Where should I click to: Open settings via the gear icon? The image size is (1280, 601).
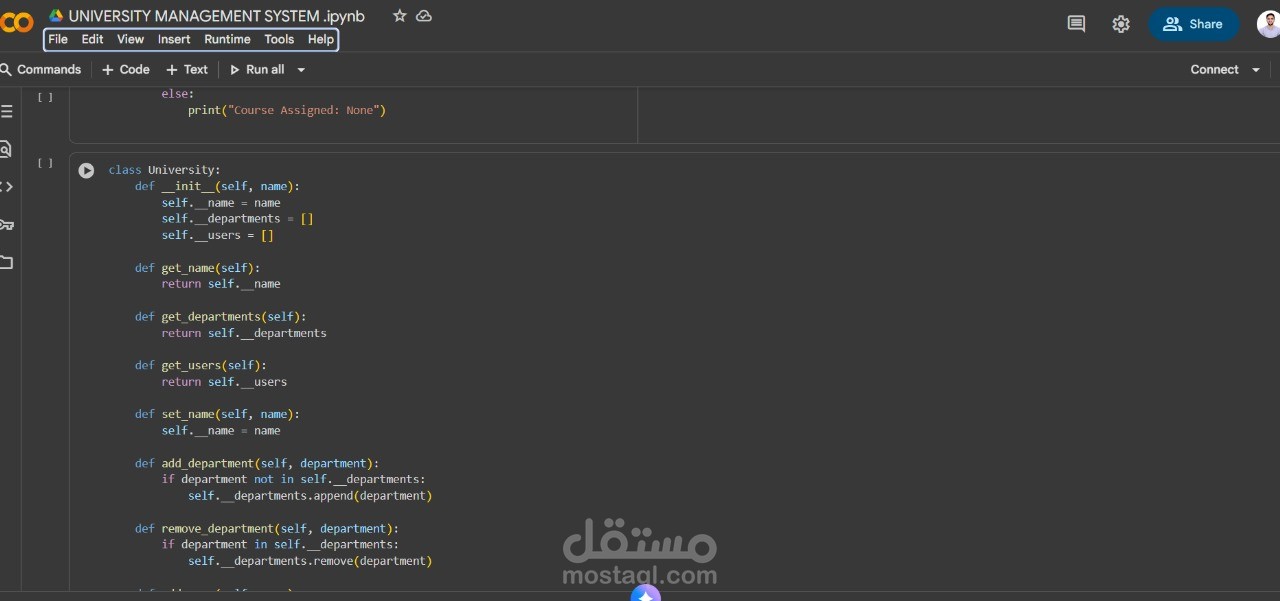[1121, 24]
